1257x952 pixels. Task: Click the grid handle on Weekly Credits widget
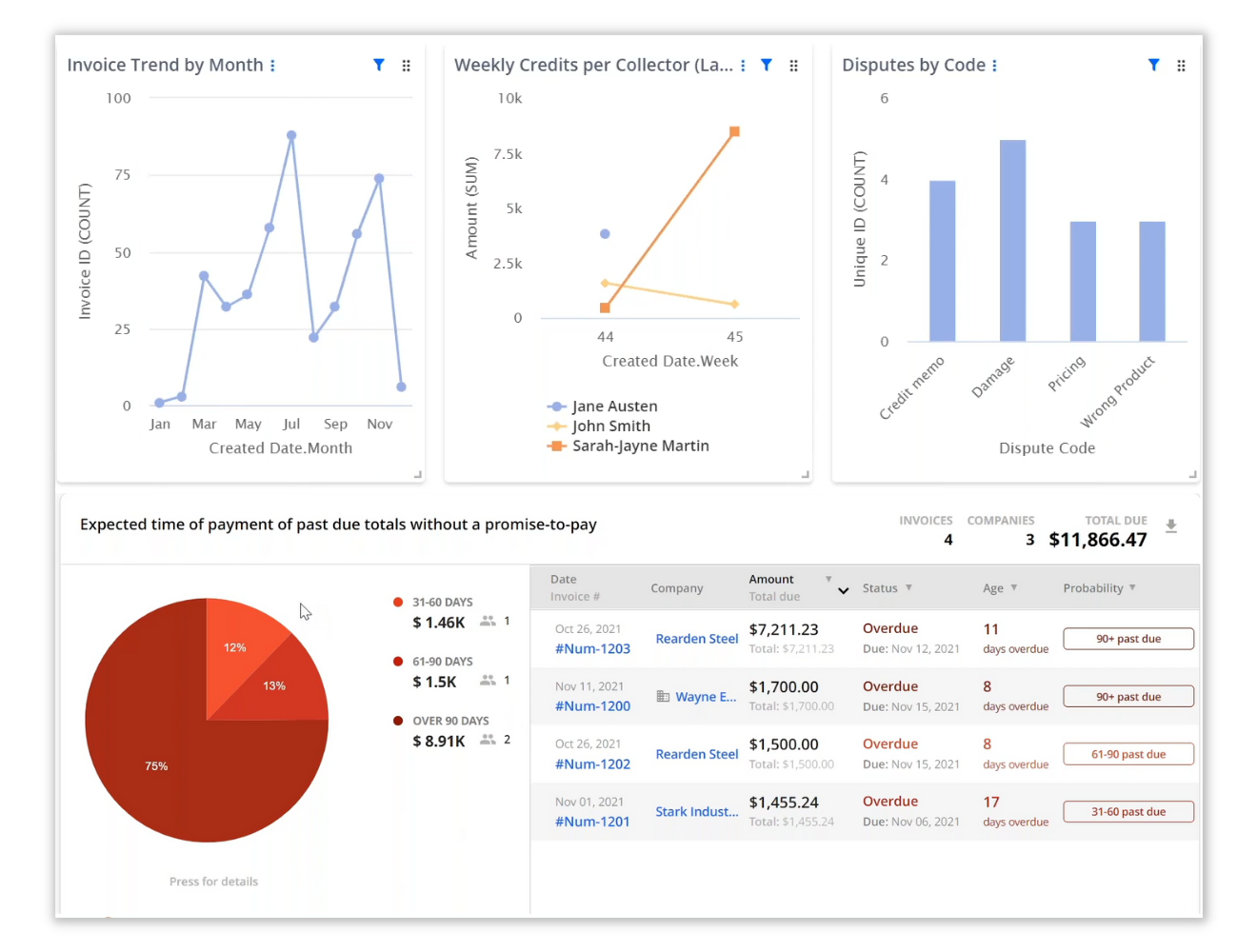coord(793,65)
